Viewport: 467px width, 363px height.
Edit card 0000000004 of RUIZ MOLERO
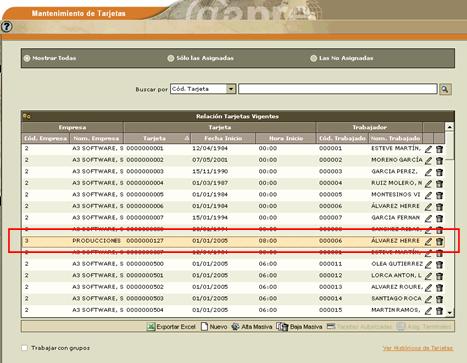[428, 184]
